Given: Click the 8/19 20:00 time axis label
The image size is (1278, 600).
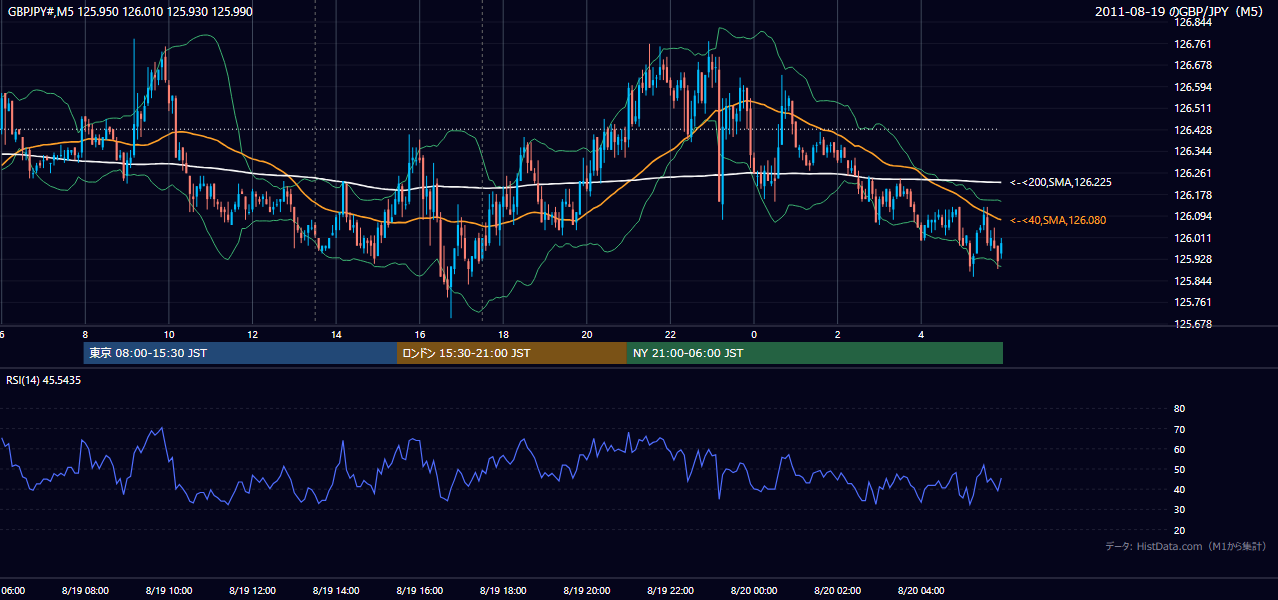Looking at the screenshot, I should click(x=587, y=591).
